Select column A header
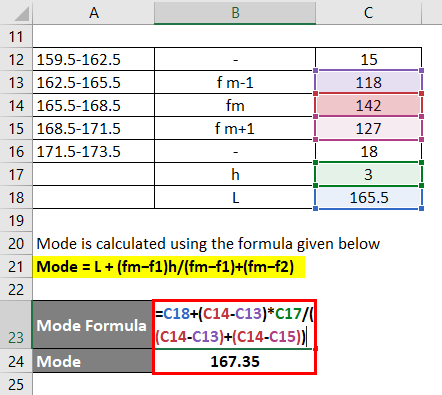The image size is (442, 395). click(94, 12)
